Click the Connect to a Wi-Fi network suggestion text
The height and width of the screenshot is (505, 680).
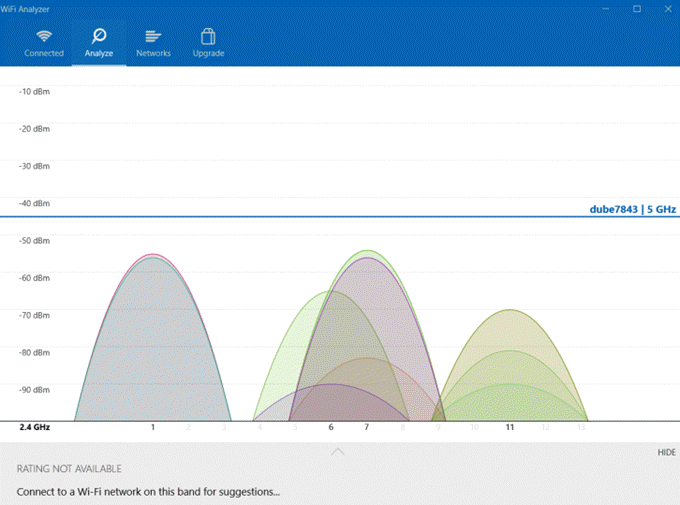(x=148, y=492)
